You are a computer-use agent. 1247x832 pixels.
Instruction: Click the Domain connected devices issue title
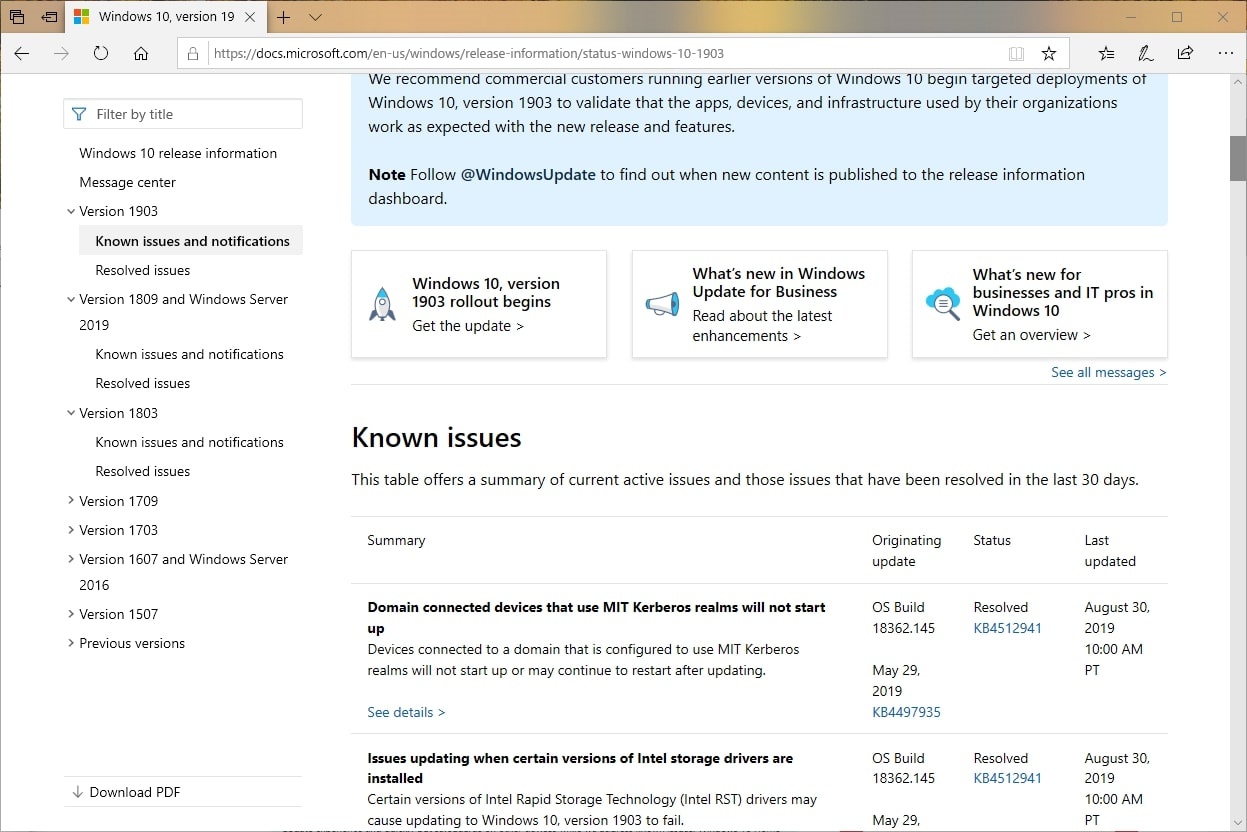(x=596, y=617)
